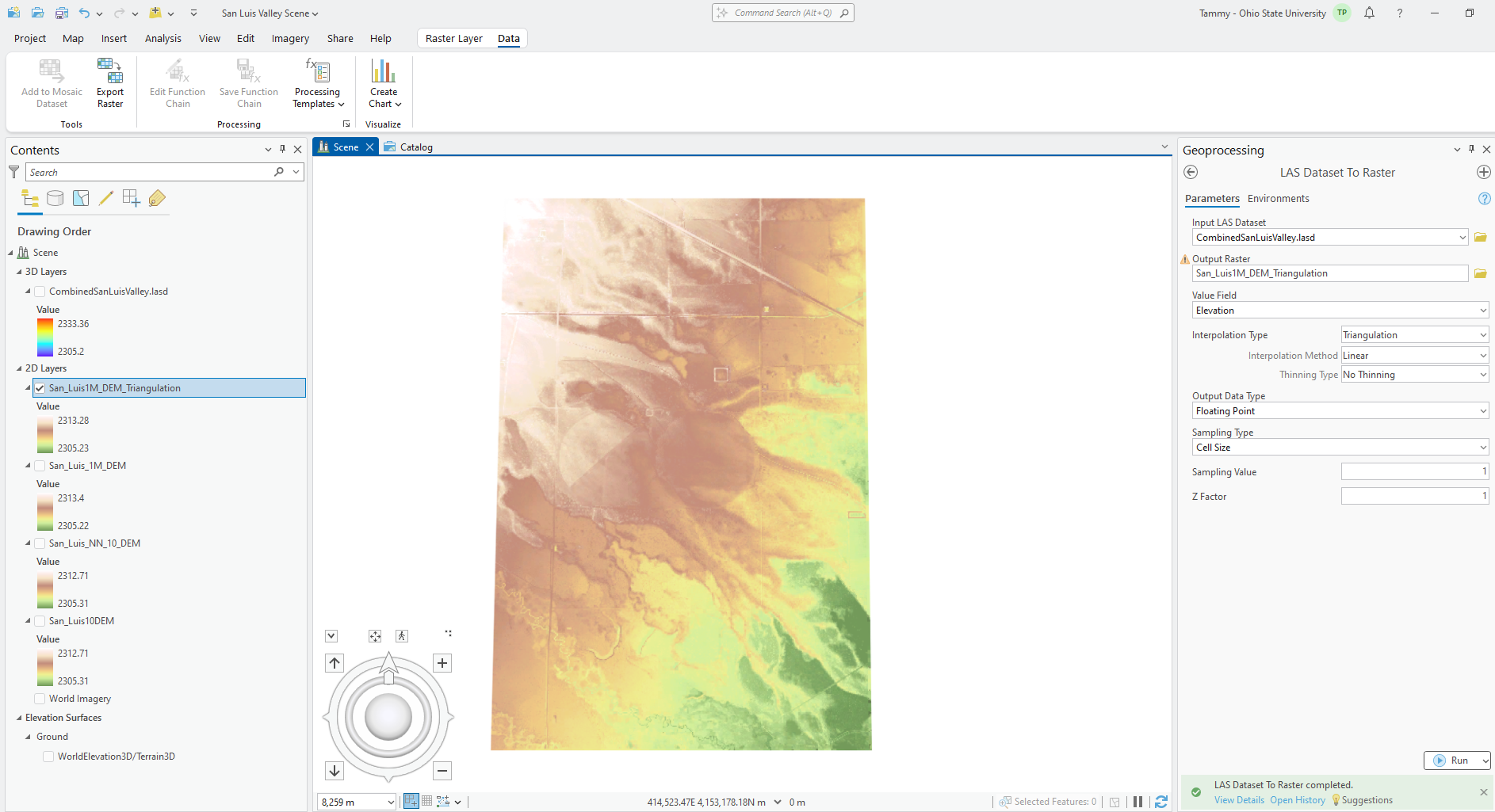Pause drawing in the scene
1495x812 pixels.
point(1137,802)
